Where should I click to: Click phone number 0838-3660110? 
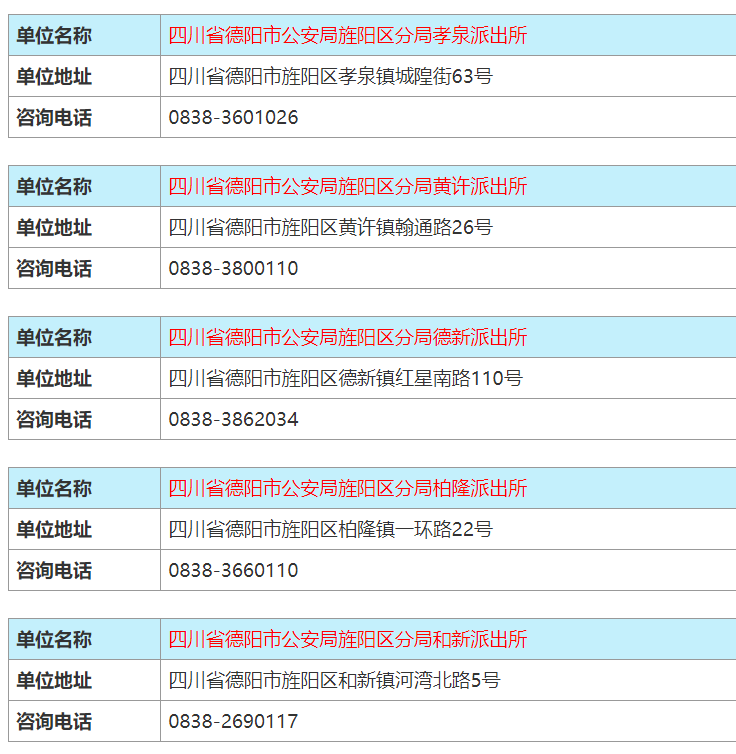[x=233, y=570]
